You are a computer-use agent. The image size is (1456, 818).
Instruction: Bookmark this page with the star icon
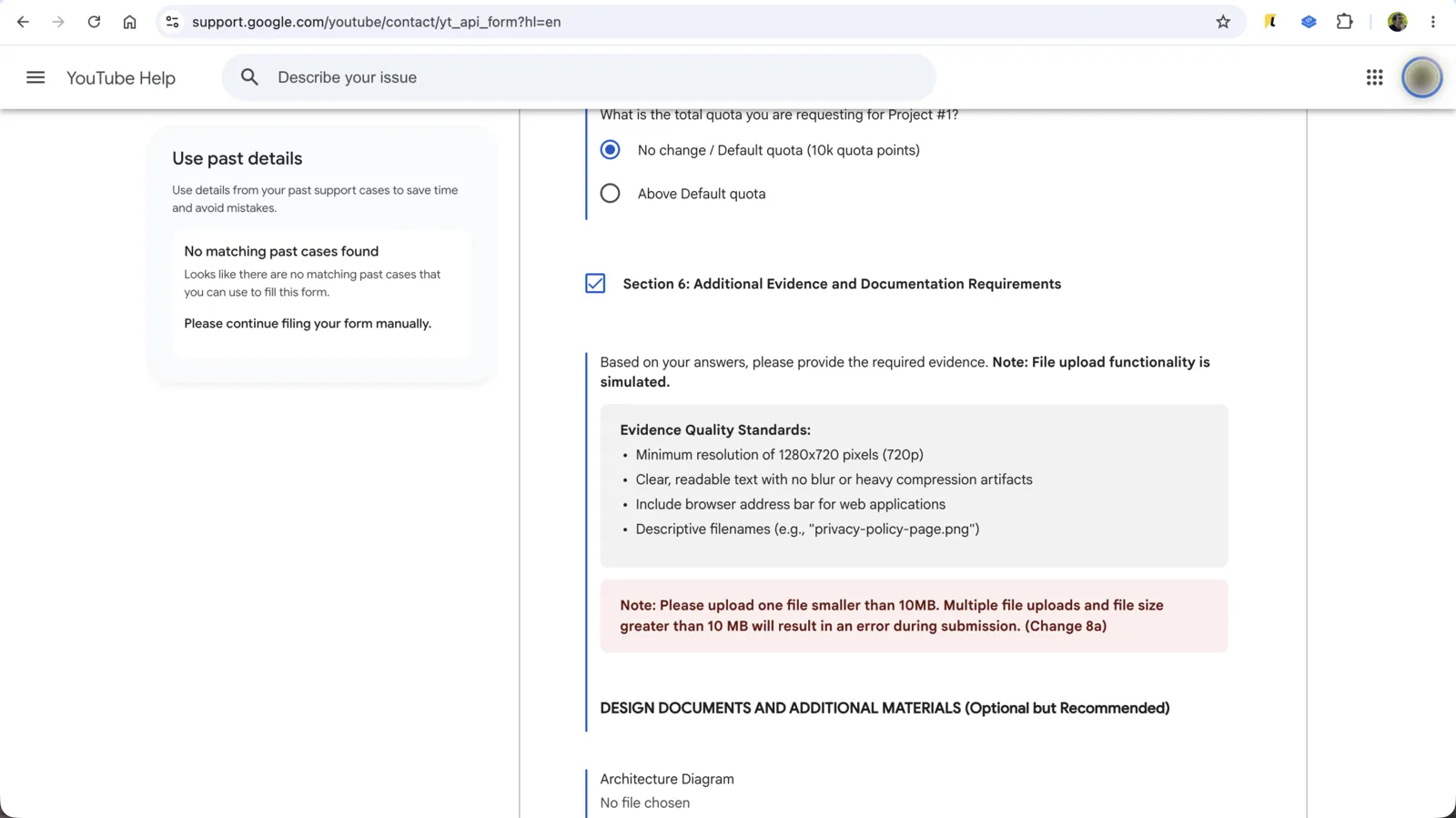1223,22
